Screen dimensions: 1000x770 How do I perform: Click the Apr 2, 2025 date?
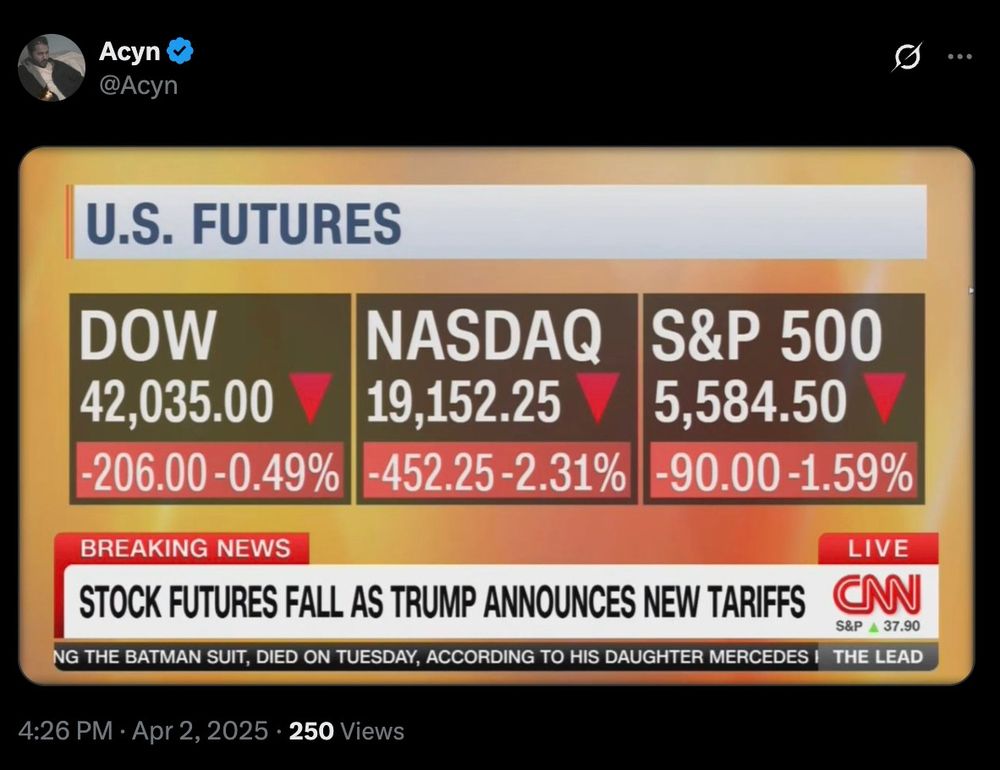click(200, 731)
